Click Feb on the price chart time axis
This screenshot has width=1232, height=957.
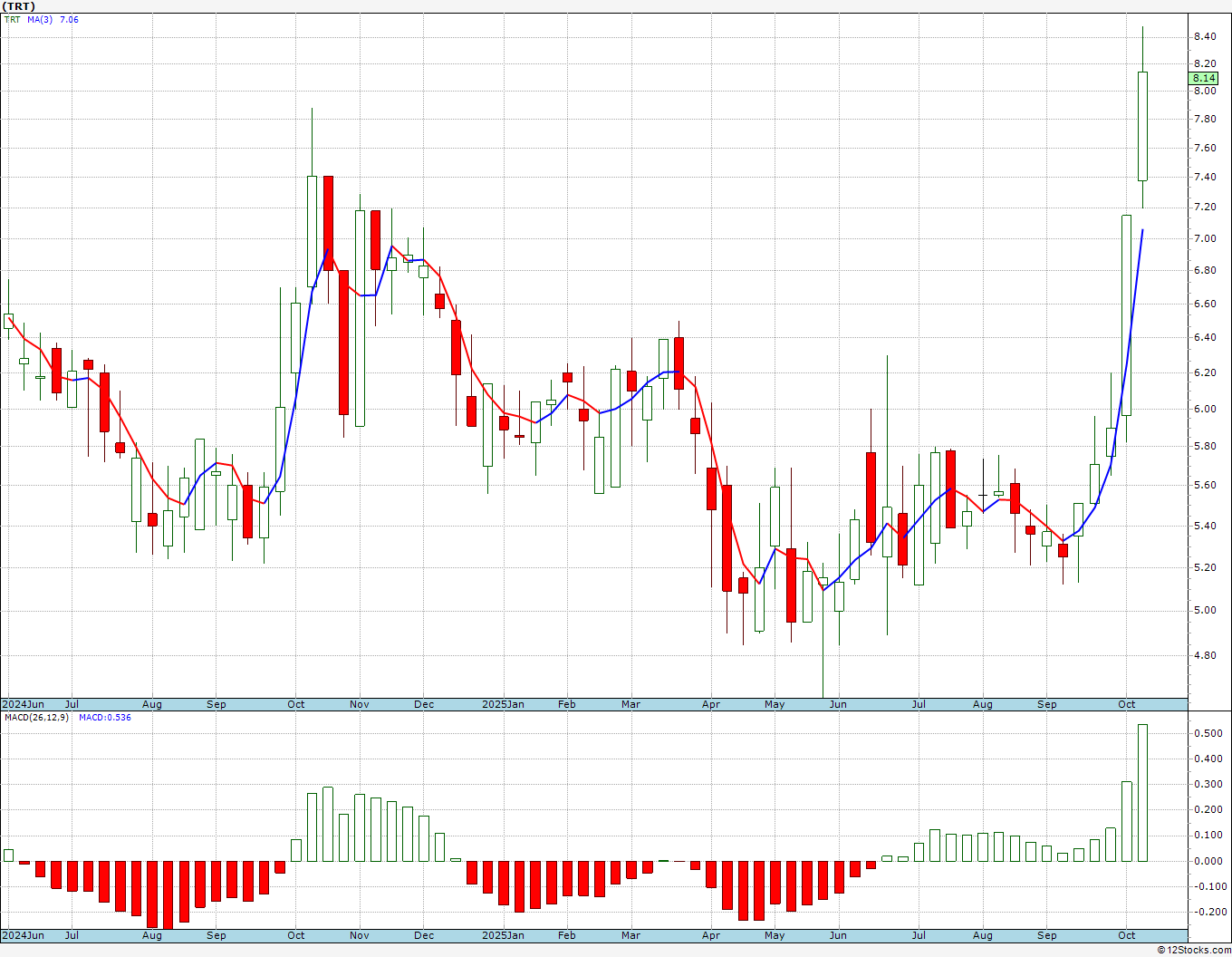pyautogui.click(x=566, y=704)
